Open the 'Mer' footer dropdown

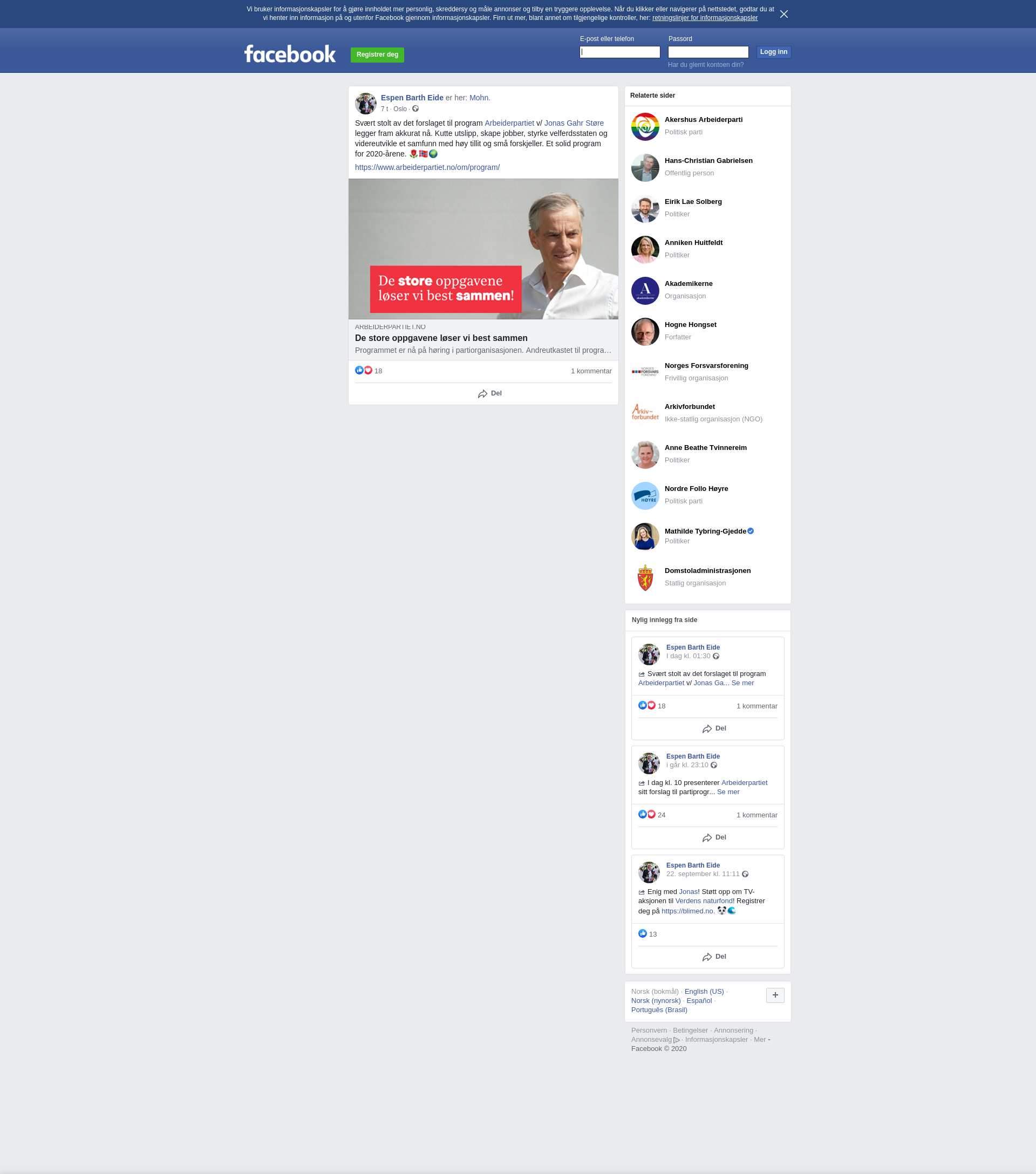click(761, 1040)
